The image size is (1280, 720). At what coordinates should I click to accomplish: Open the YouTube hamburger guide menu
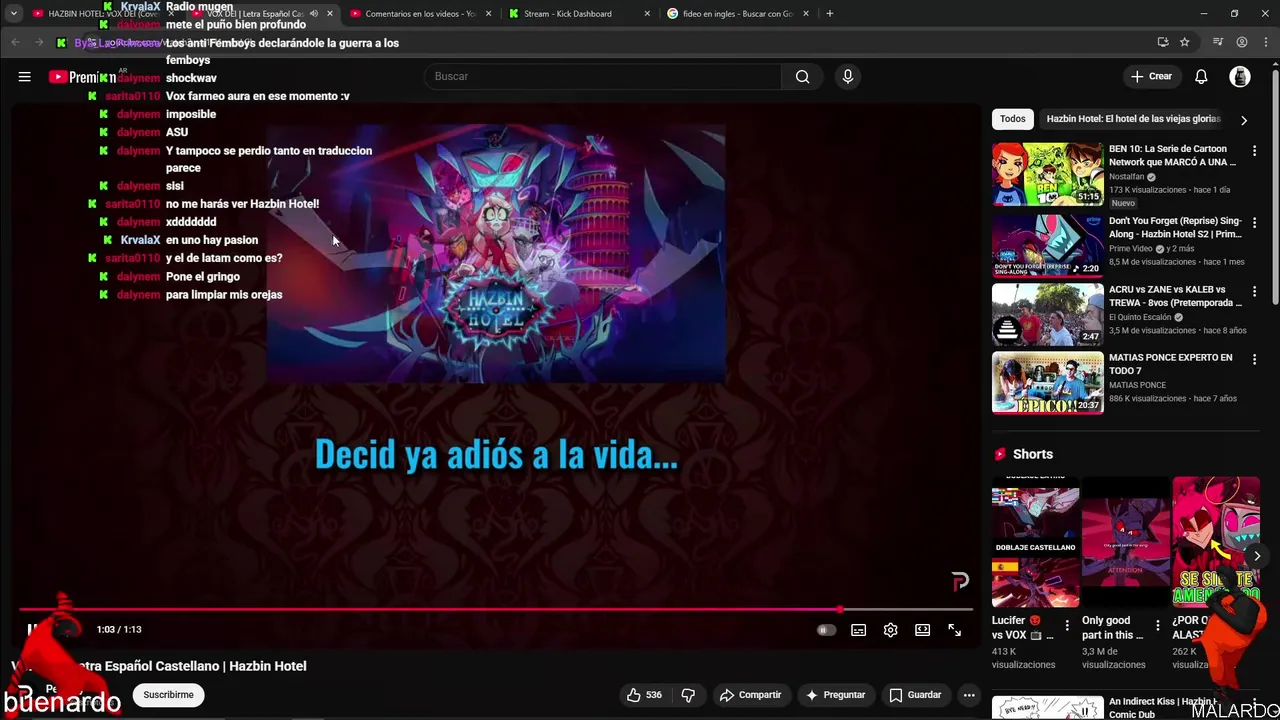(24, 77)
